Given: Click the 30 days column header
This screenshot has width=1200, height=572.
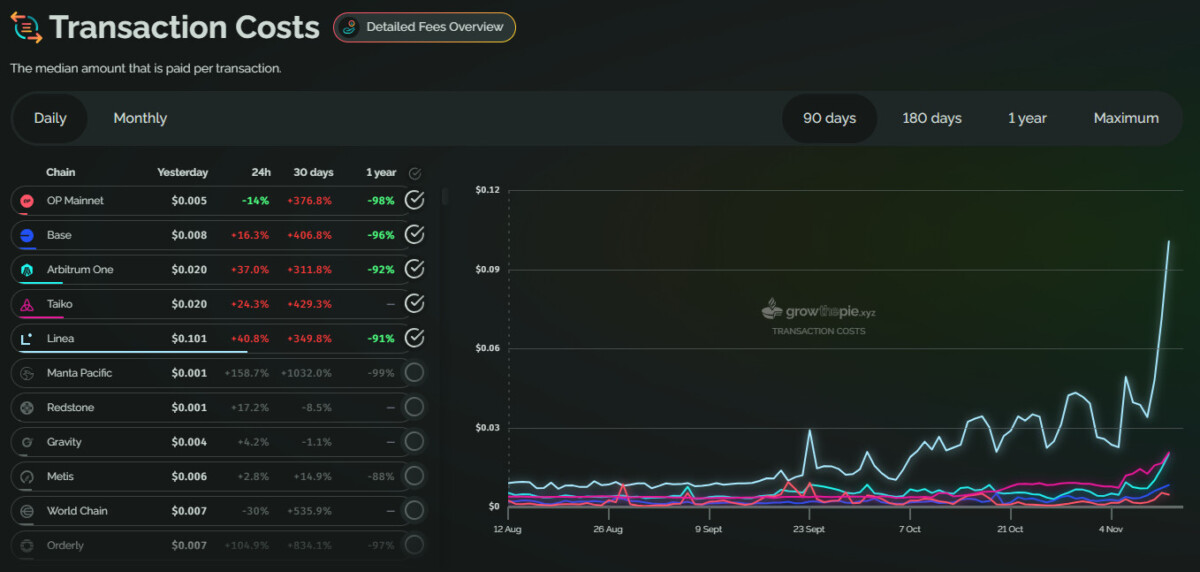Looking at the screenshot, I should (x=313, y=173).
